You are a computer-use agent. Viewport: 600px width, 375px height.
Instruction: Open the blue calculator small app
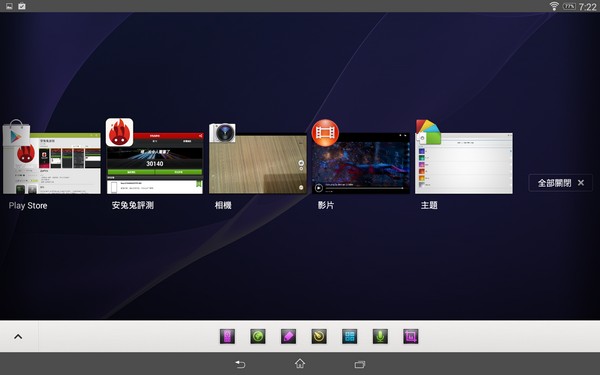pyautogui.click(x=350, y=337)
